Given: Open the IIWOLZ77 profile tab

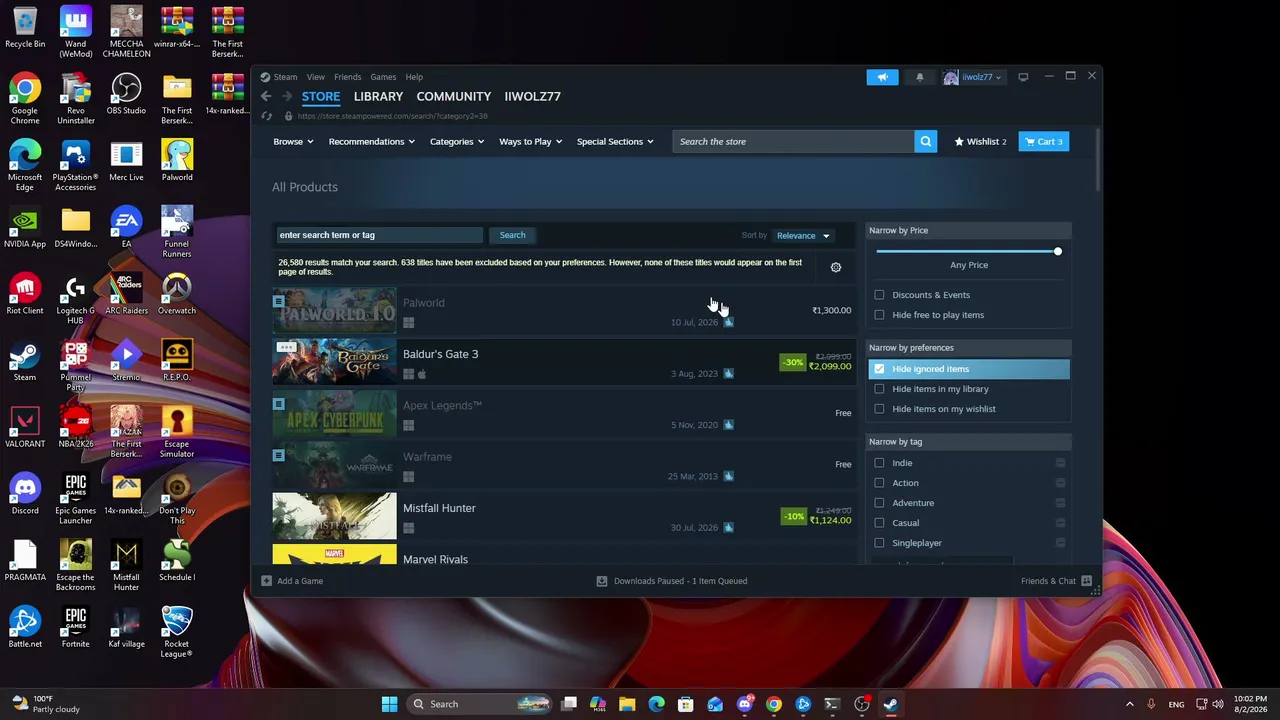Looking at the screenshot, I should click(532, 96).
